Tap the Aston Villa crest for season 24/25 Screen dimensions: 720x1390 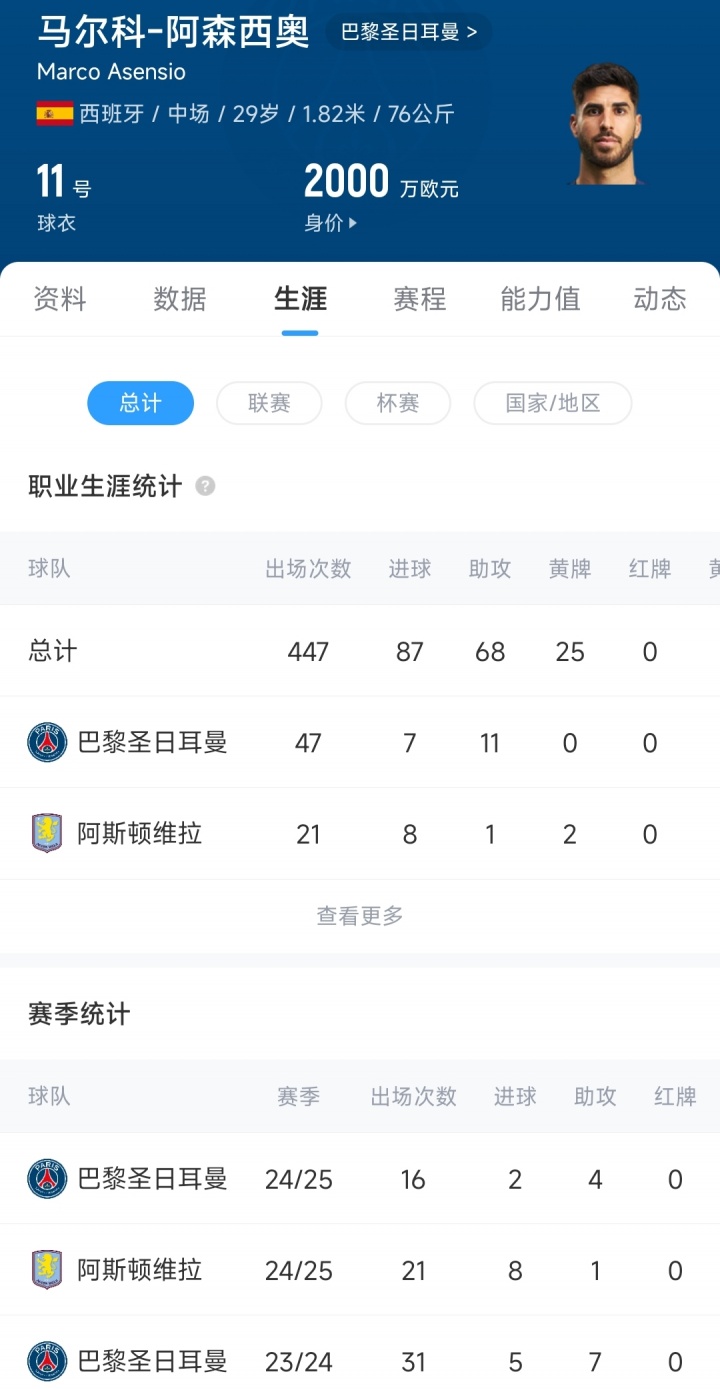click(47, 1270)
